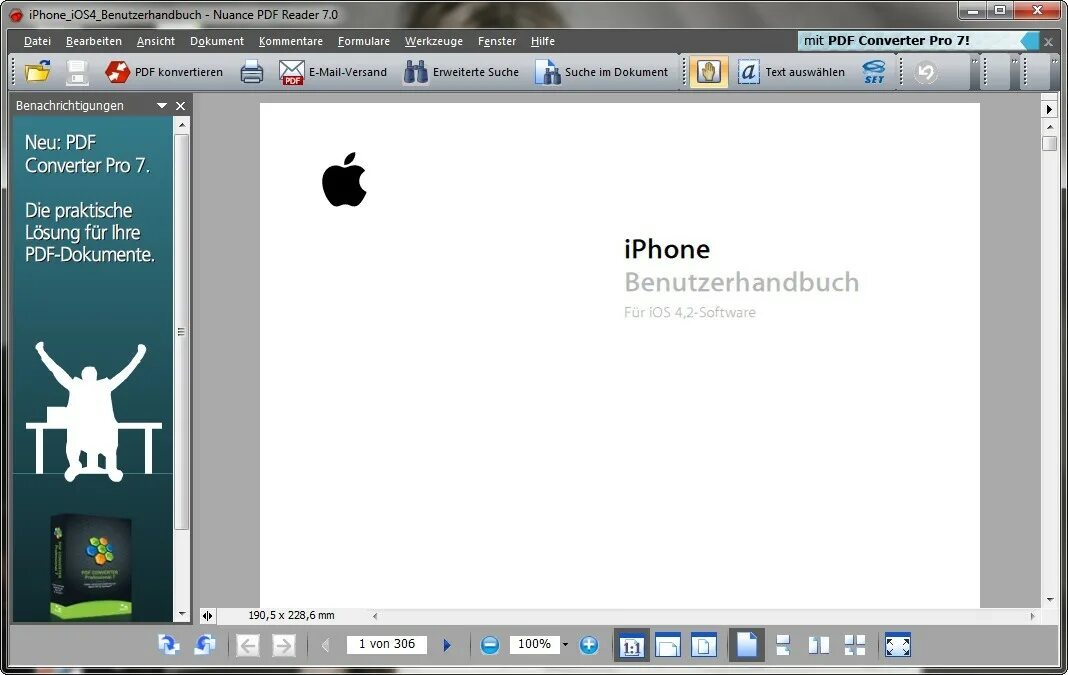The height and width of the screenshot is (675, 1068).
Task: Select two-page facing layout
Action: [x=819, y=645]
